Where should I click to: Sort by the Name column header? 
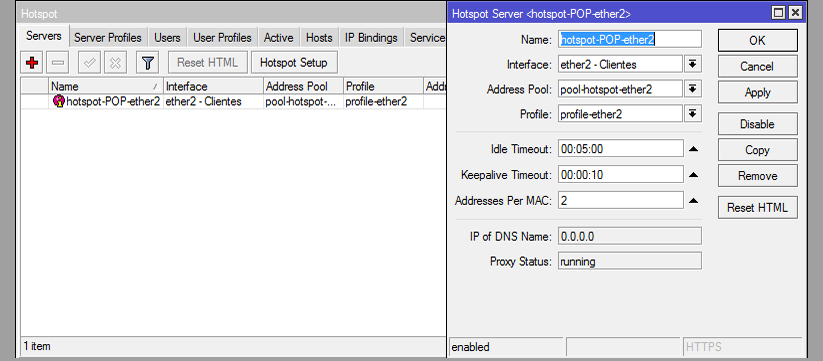tap(106, 87)
